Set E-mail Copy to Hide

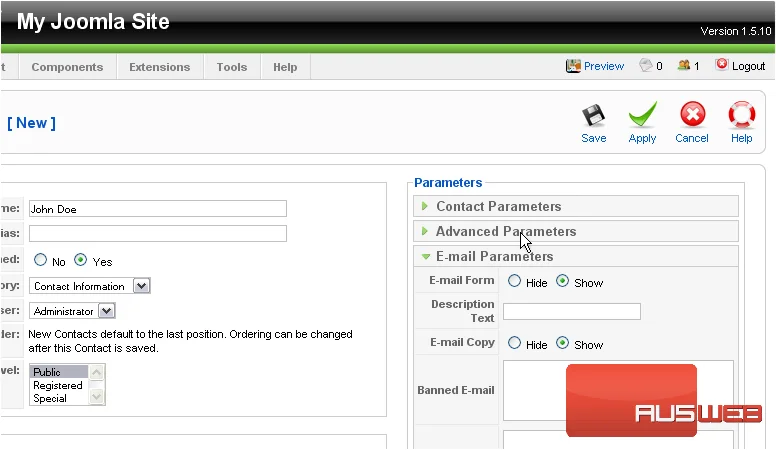514,343
